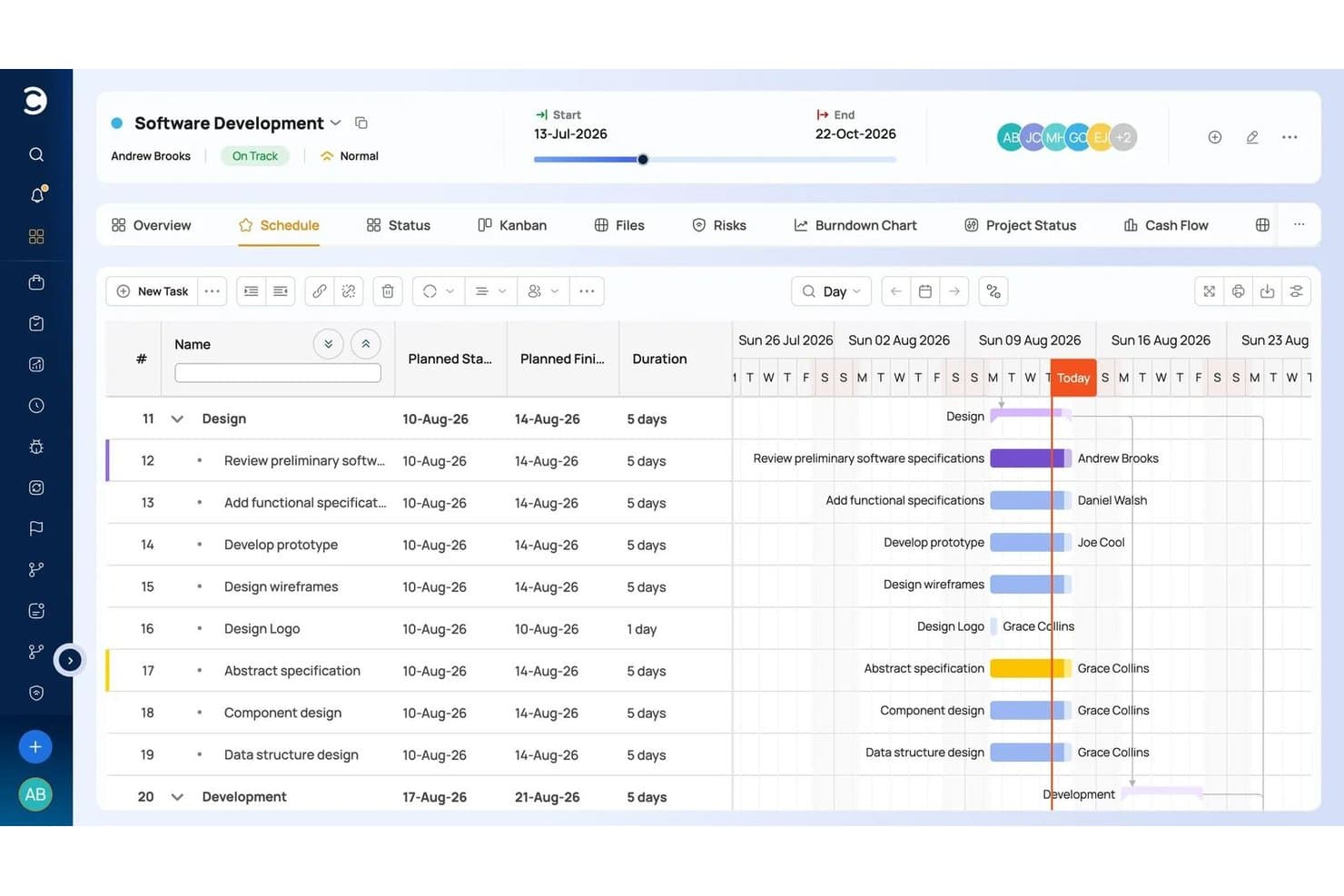Open search from the left sidebar
The height and width of the screenshot is (896, 1344).
(x=36, y=154)
